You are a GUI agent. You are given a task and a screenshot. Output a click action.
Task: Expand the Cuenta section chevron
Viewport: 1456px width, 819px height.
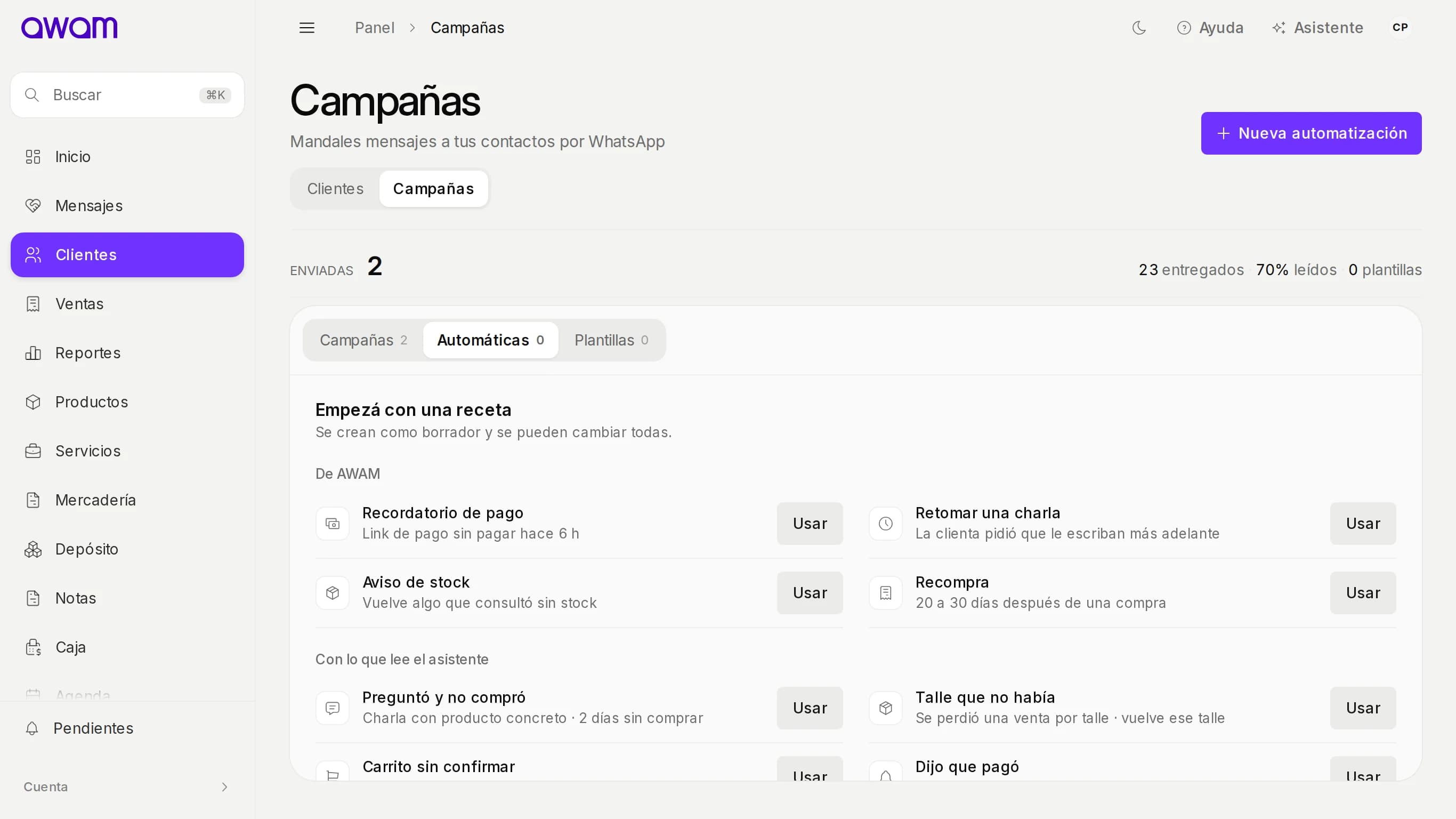[224, 788]
